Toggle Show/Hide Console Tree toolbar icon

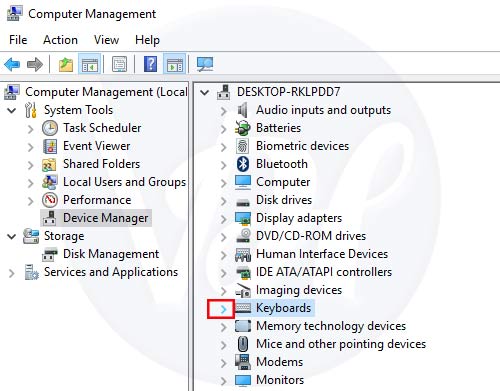click(89, 64)
